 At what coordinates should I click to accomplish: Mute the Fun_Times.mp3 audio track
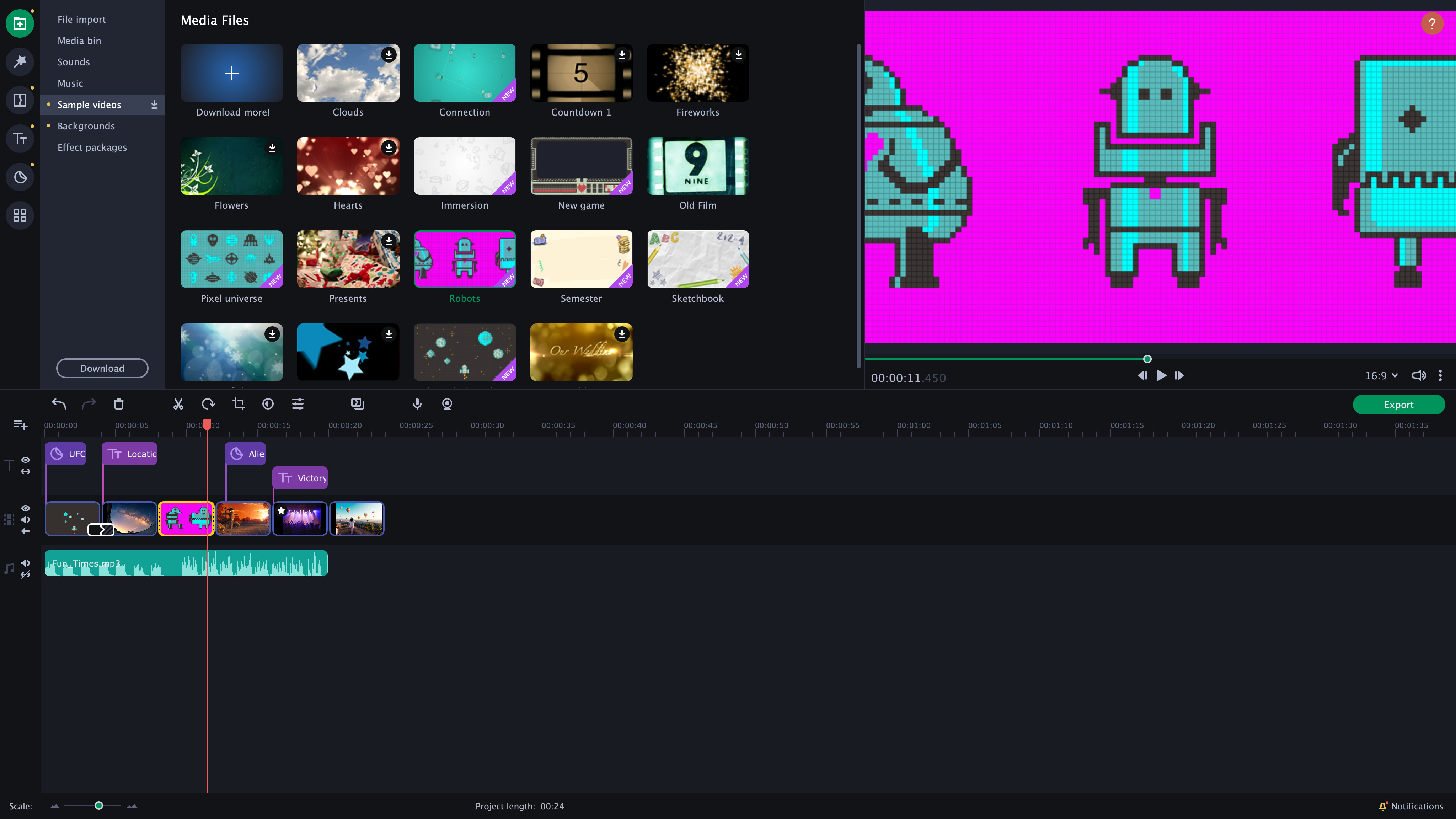point(26,562)
